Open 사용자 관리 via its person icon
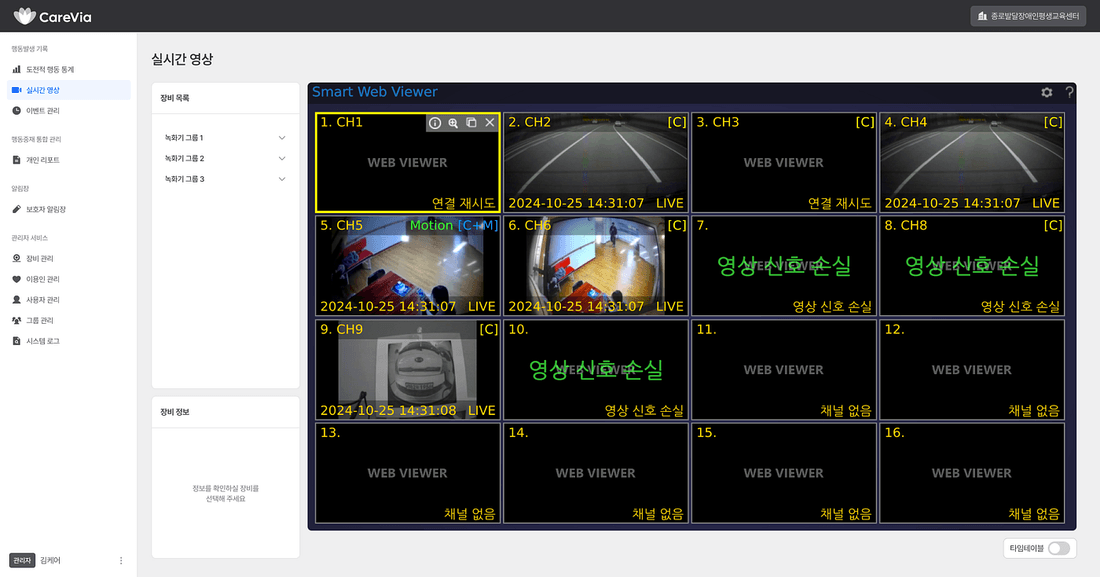 17,300
